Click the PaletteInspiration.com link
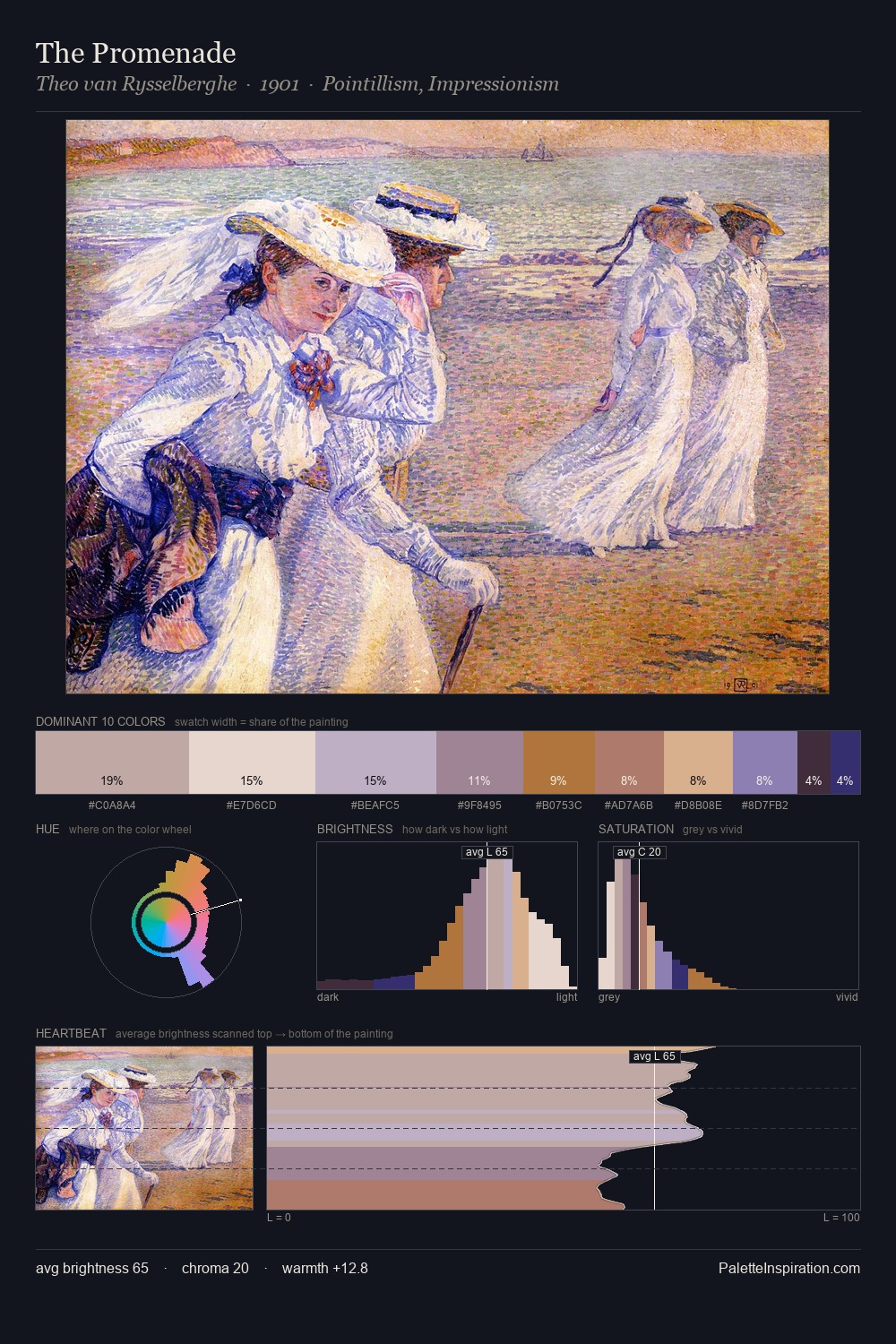The height and width of the screenshot is (1344, 896). (x=789, y=1268)
